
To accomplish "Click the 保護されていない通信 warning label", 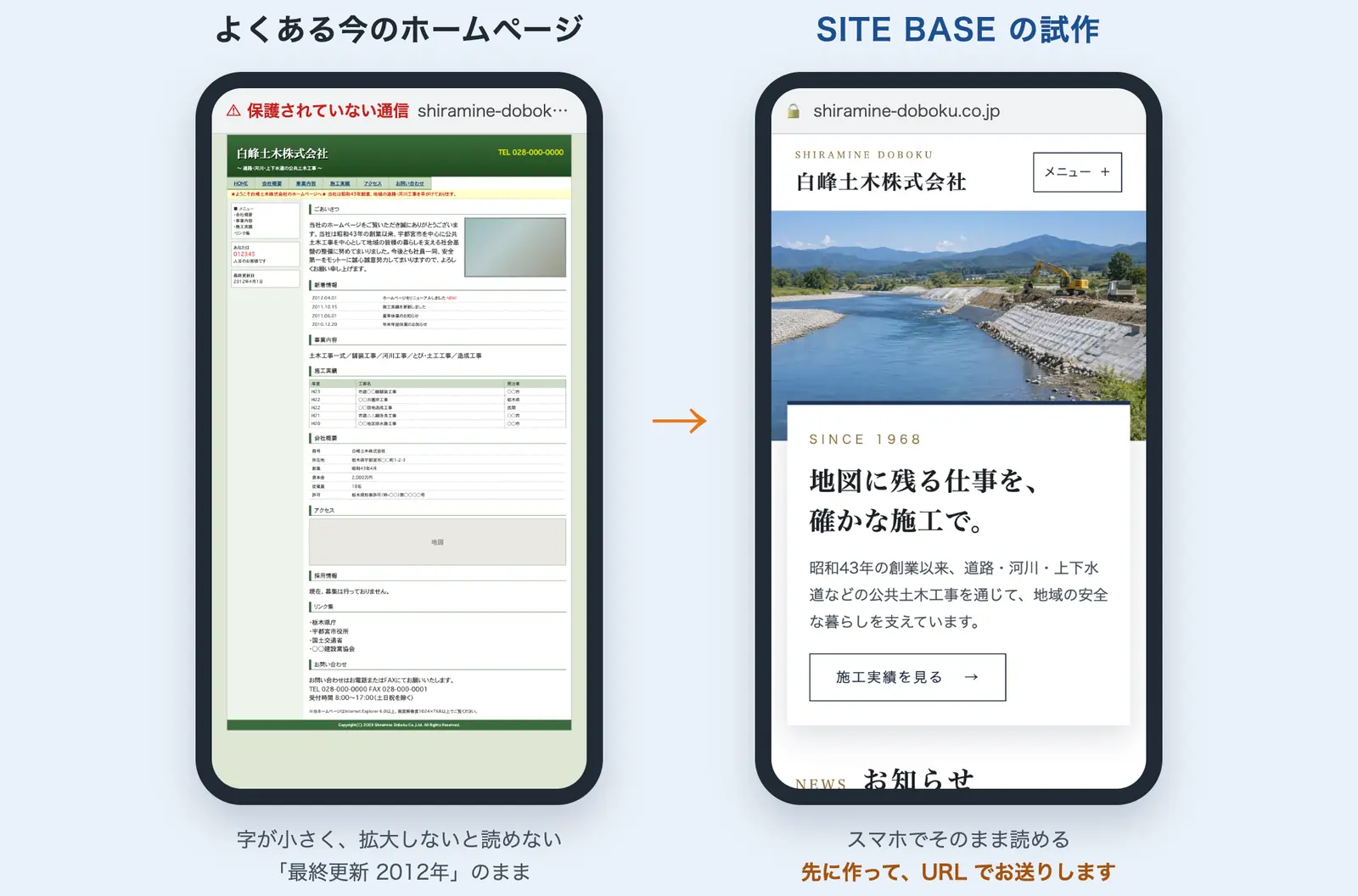I will pos(328,110).
